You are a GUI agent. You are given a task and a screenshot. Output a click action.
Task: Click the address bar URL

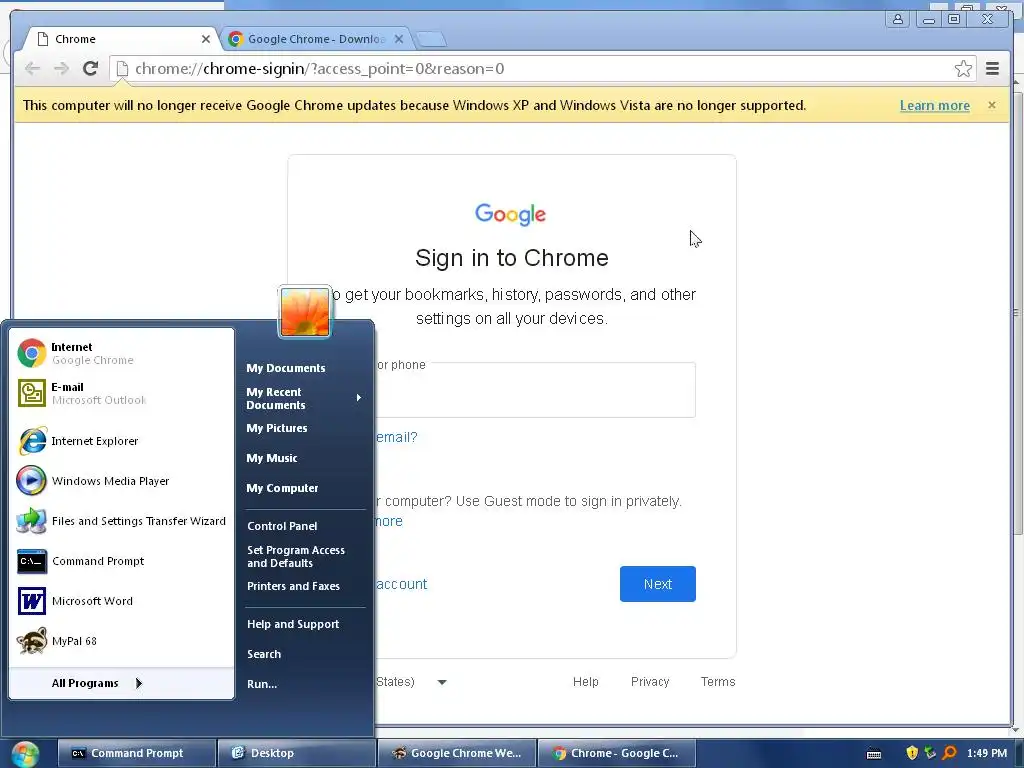(x=319, y=69)
